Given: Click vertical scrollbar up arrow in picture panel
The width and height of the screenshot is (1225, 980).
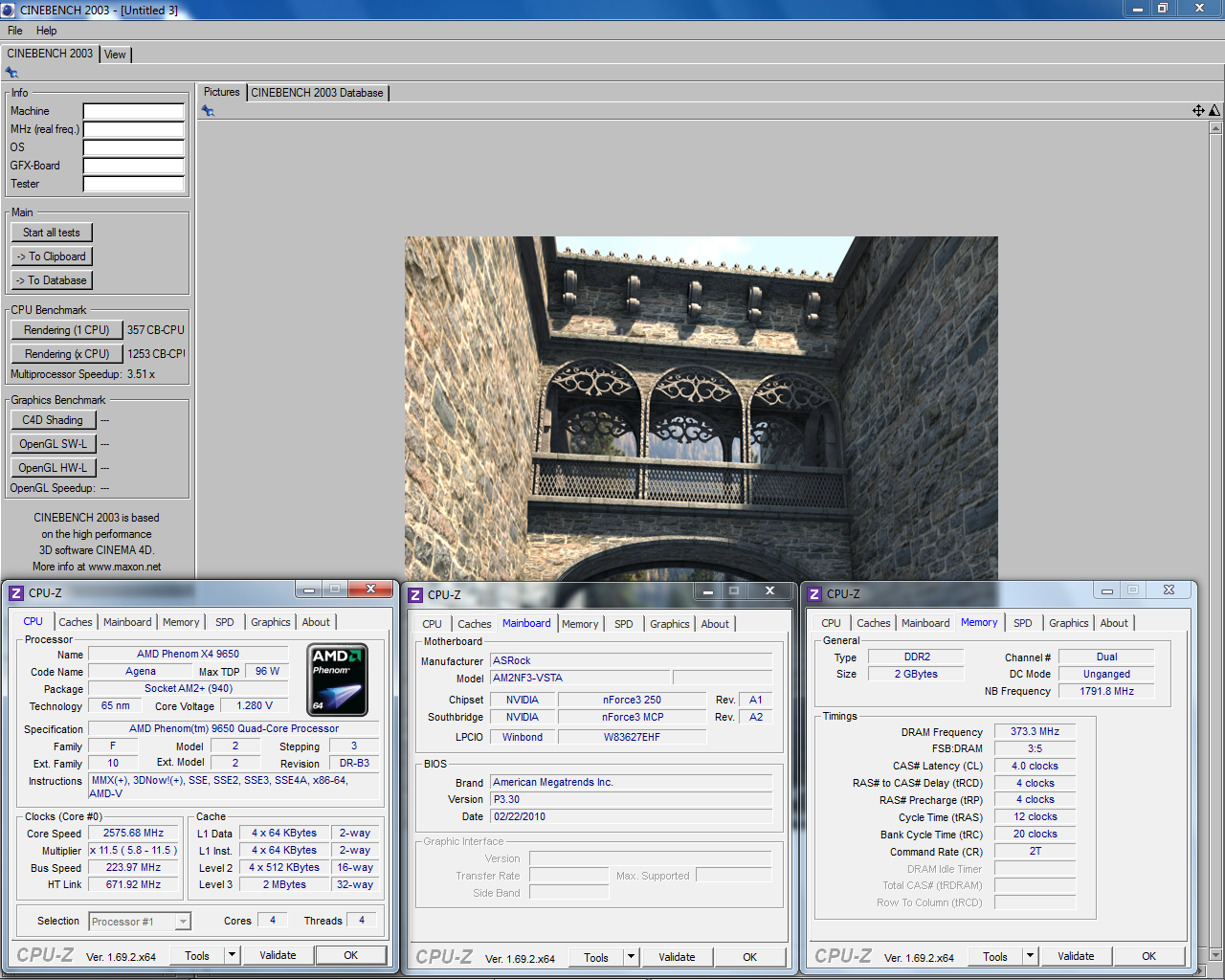Looking at the screenshot, I should click(x=1215, y=127).
